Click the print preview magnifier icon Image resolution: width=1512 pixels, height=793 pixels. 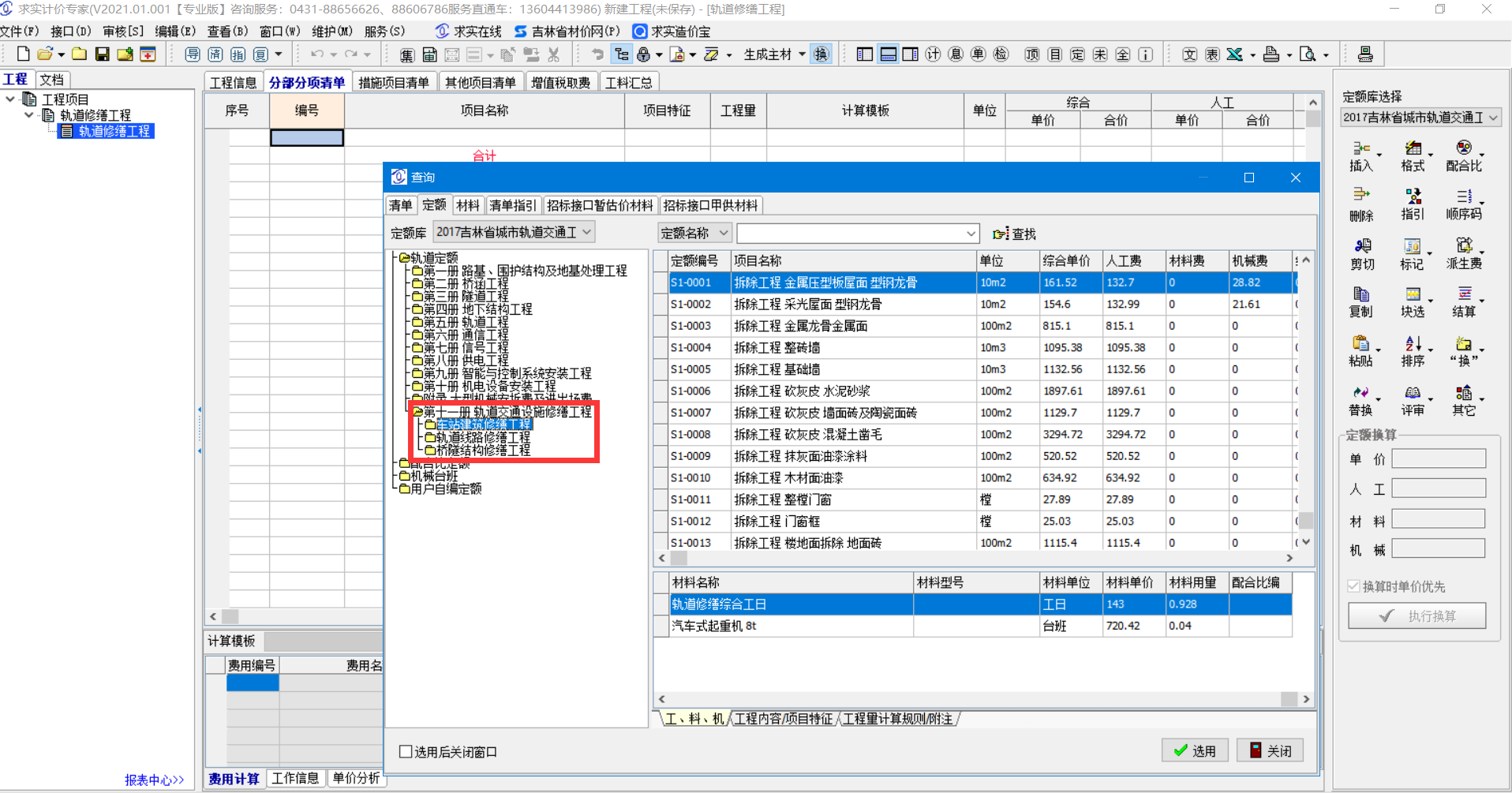[1308, 54]
